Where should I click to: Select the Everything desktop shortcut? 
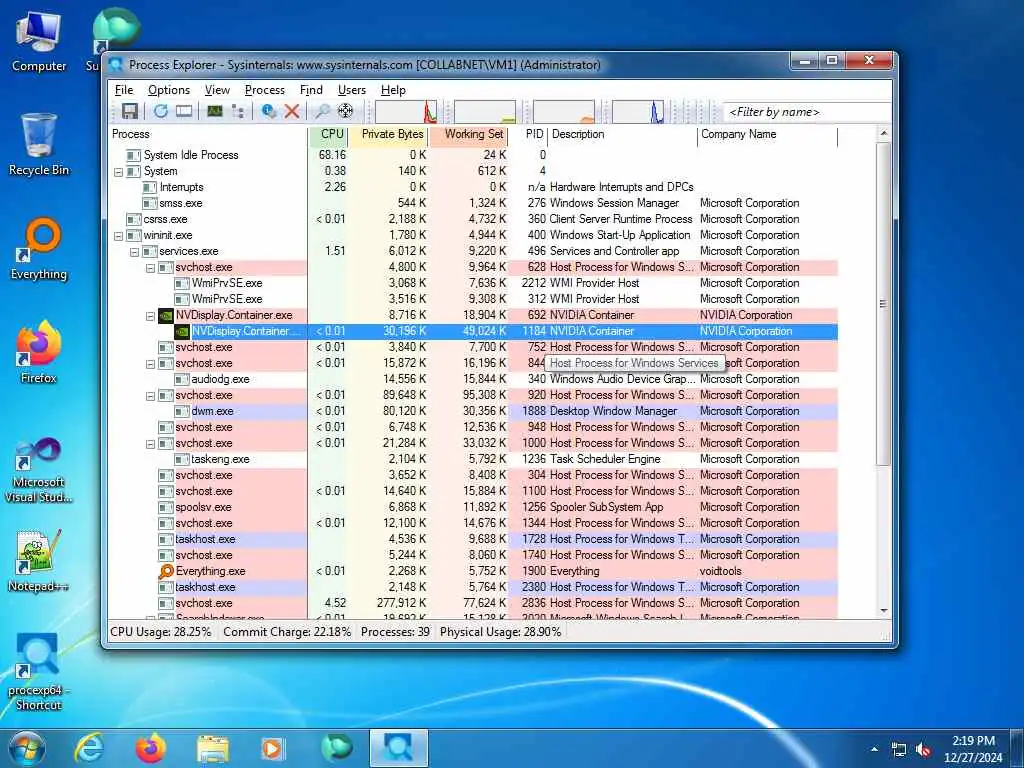pyautogui.click(x=39, y=249)
